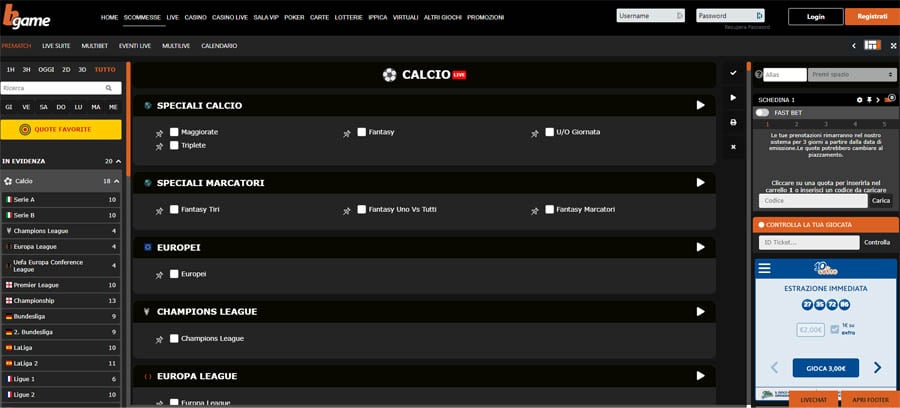Open the Premi spazio dropdown
This screenshot has width=900, height=408.
click(852, 75)
